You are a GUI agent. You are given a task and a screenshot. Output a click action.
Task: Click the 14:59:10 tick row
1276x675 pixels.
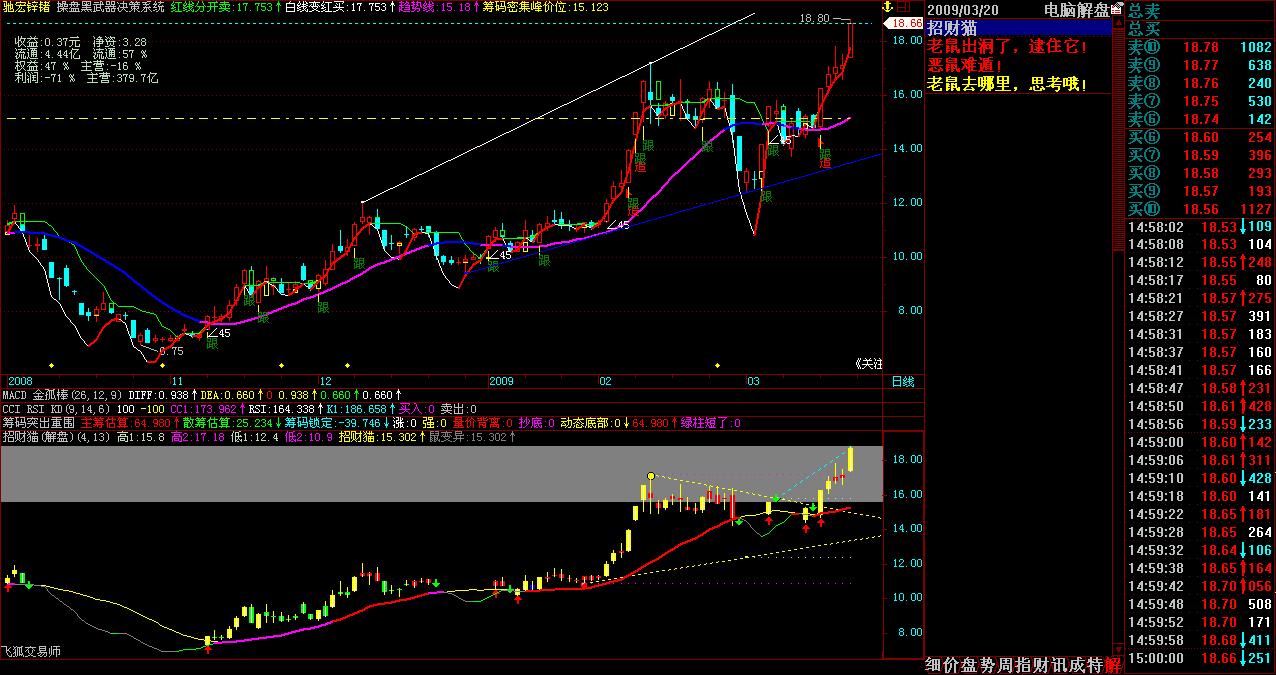[x=1200, y=478]
